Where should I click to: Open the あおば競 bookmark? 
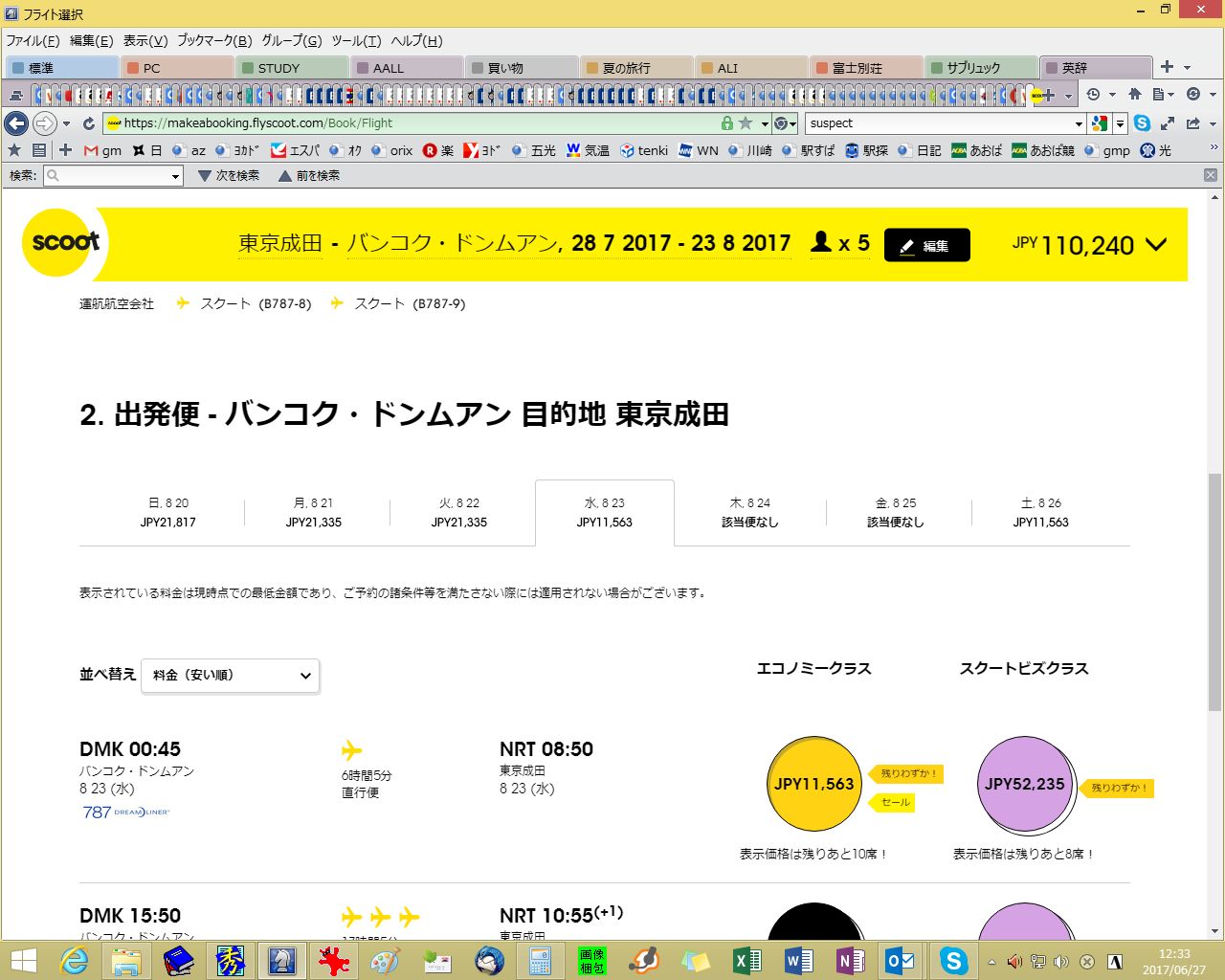(1042, 150)
